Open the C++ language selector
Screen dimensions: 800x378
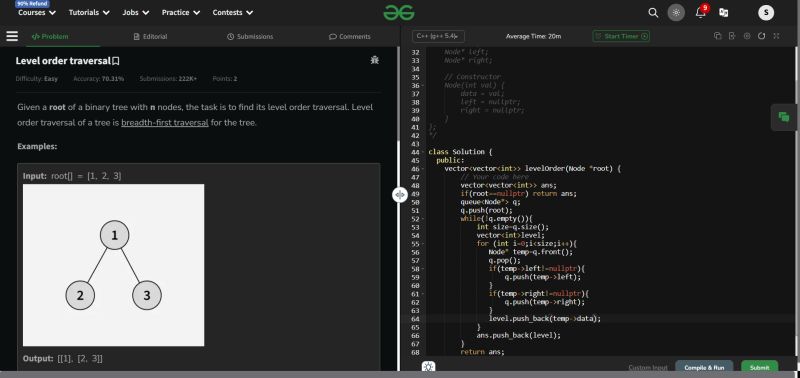click(x=438, y=36)
